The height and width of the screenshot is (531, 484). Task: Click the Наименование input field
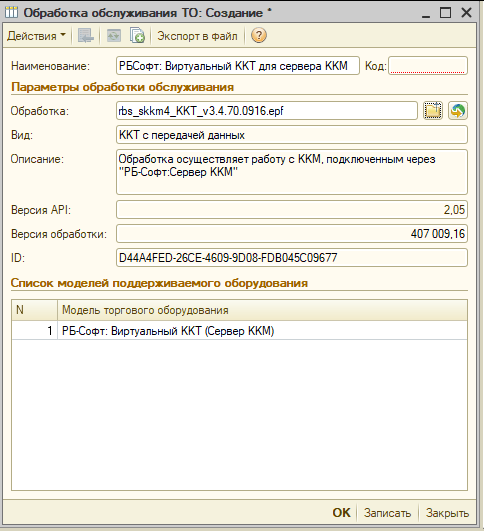tap(238, 66)
